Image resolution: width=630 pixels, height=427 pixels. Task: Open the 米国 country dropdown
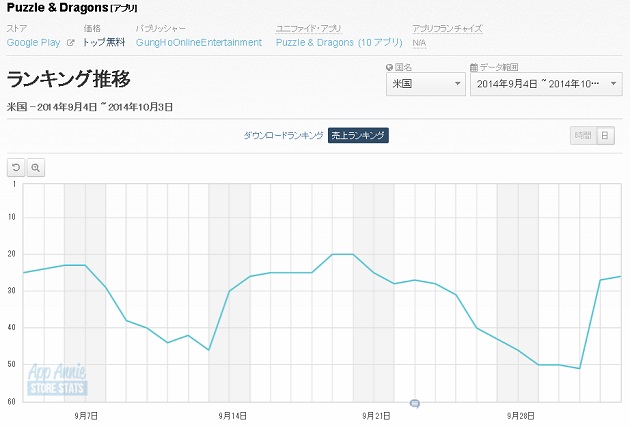(x=425, y=83)
